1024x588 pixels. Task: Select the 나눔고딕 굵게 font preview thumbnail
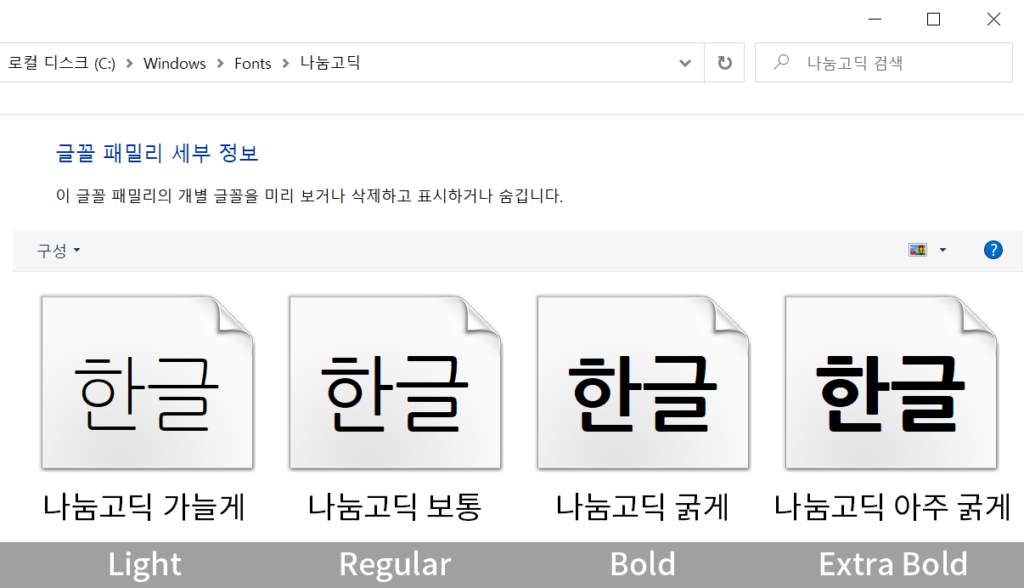642,383
